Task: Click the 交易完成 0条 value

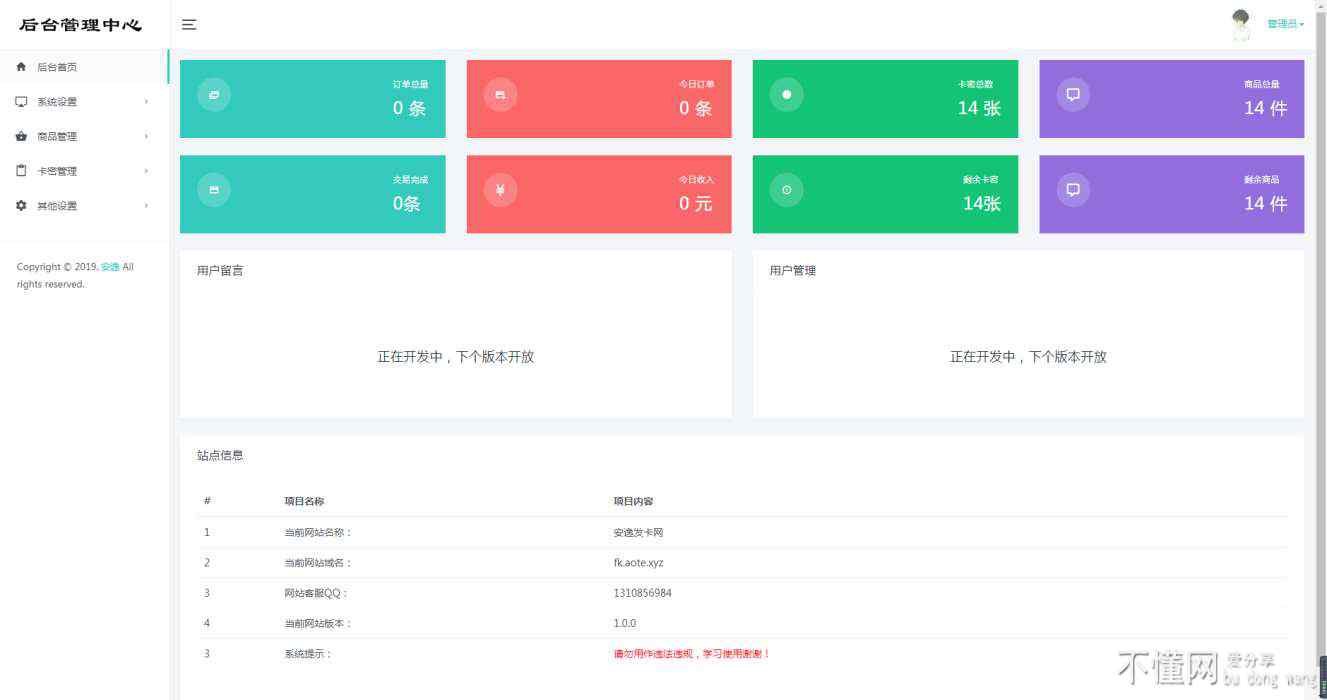Action: [407, 203]
